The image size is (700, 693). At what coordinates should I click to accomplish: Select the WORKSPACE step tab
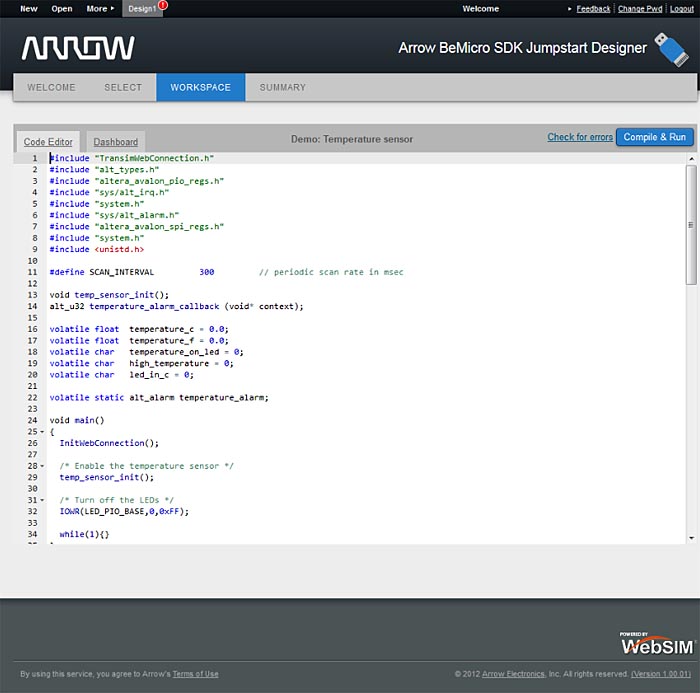tap(200, 88)
